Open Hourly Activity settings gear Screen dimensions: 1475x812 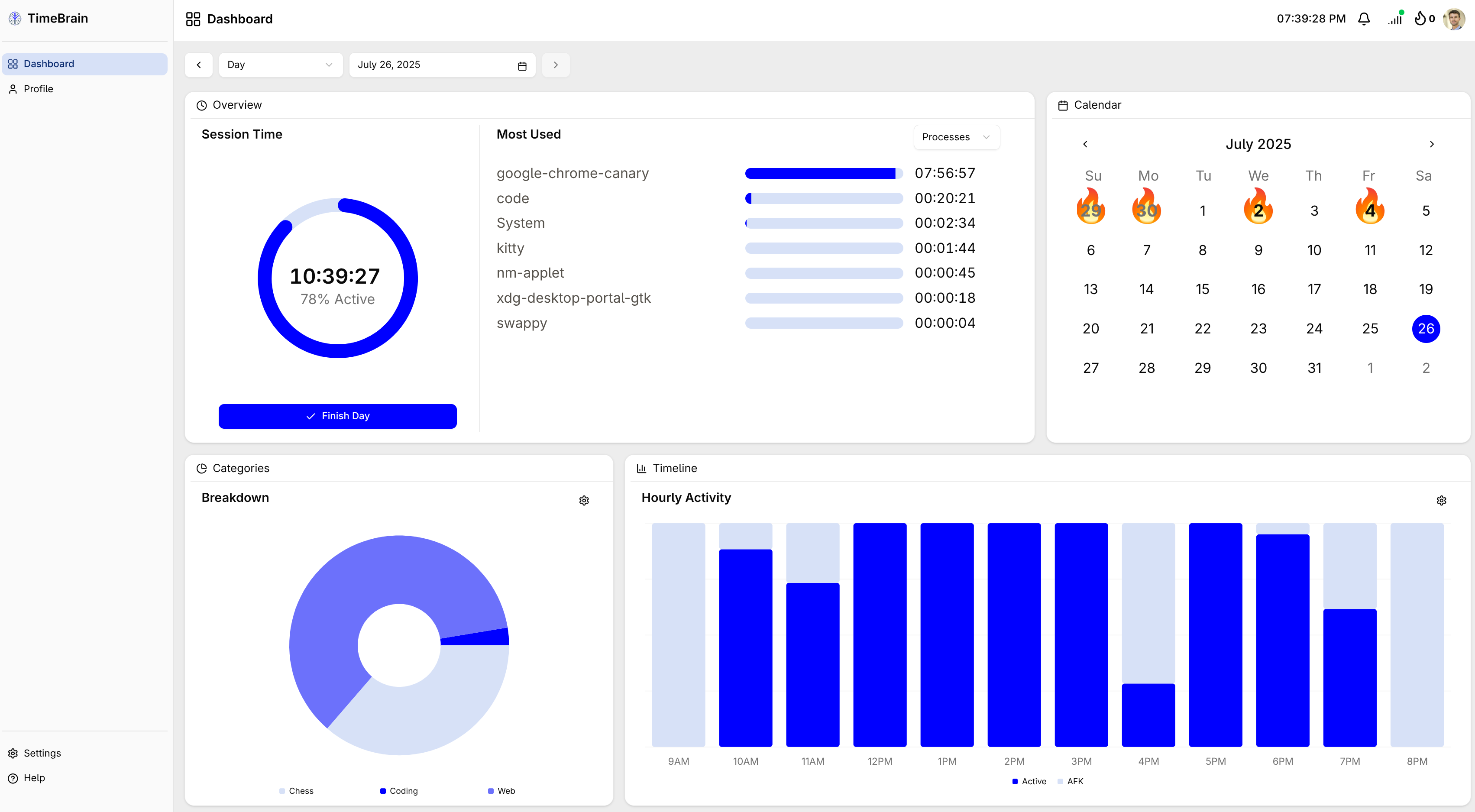coord(1441,501)
